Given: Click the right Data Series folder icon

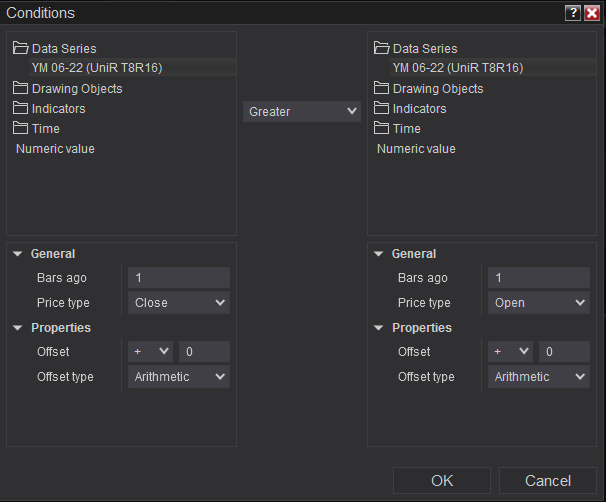Looking at the screenshot, I should (381, 48).
